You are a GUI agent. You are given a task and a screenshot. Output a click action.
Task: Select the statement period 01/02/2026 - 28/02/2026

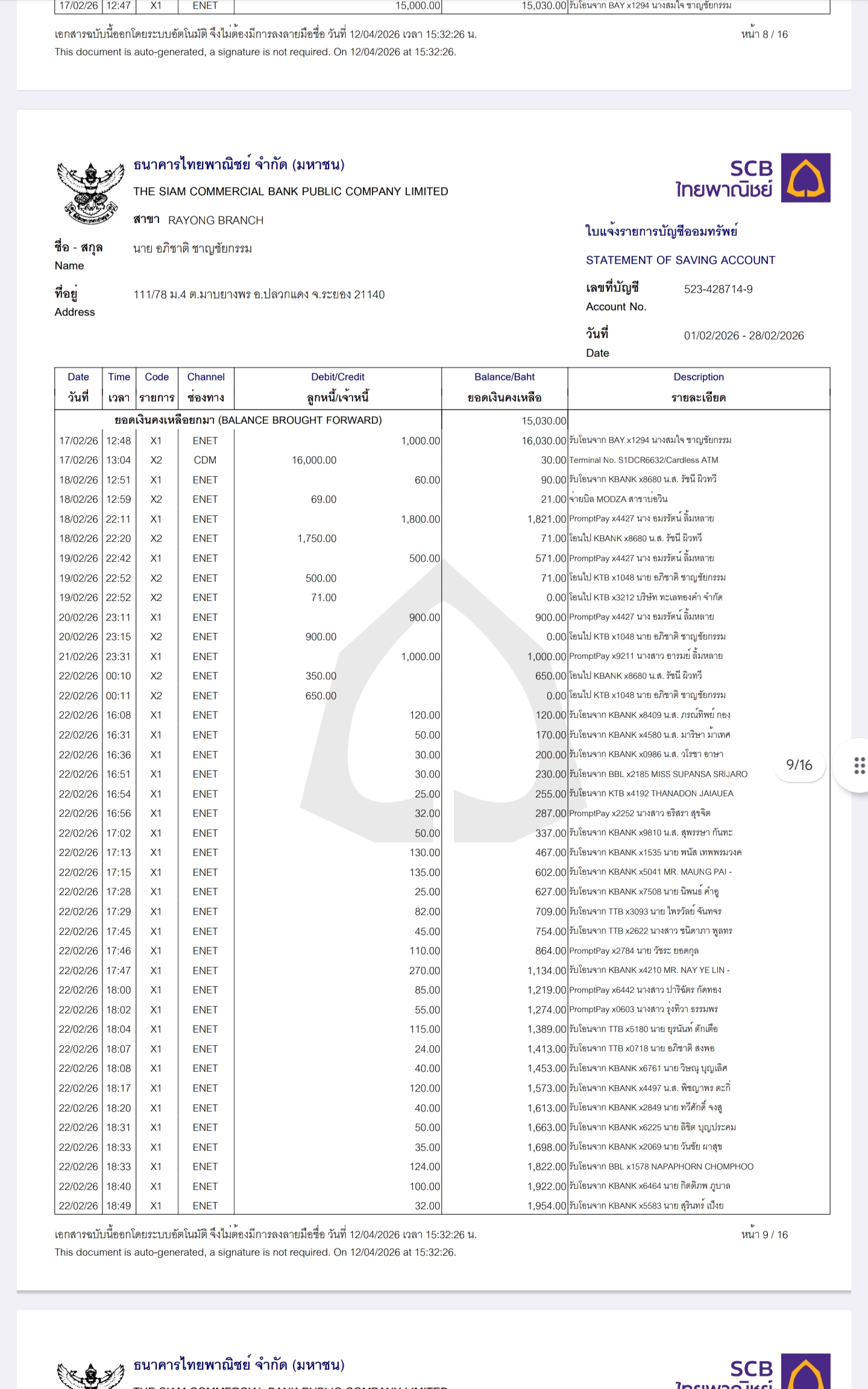pyautogui.click(x=743, y=336)
